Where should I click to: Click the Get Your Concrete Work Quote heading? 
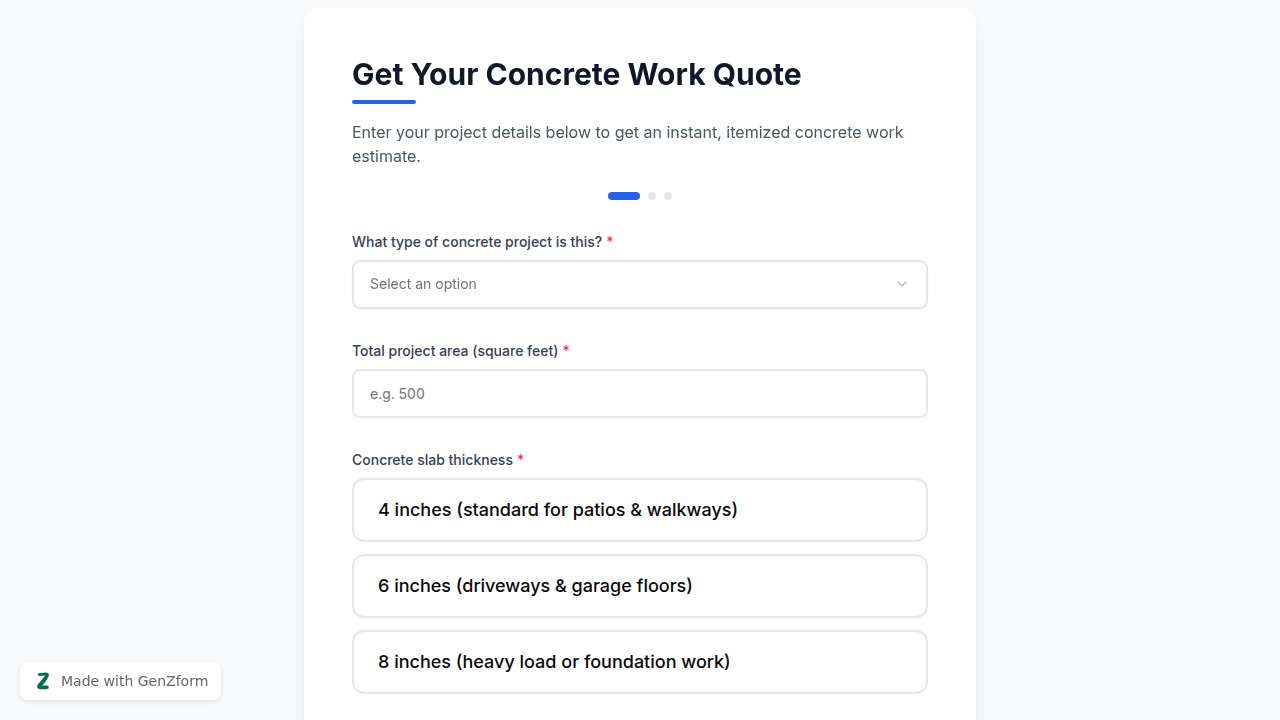(x=576, y=74)
